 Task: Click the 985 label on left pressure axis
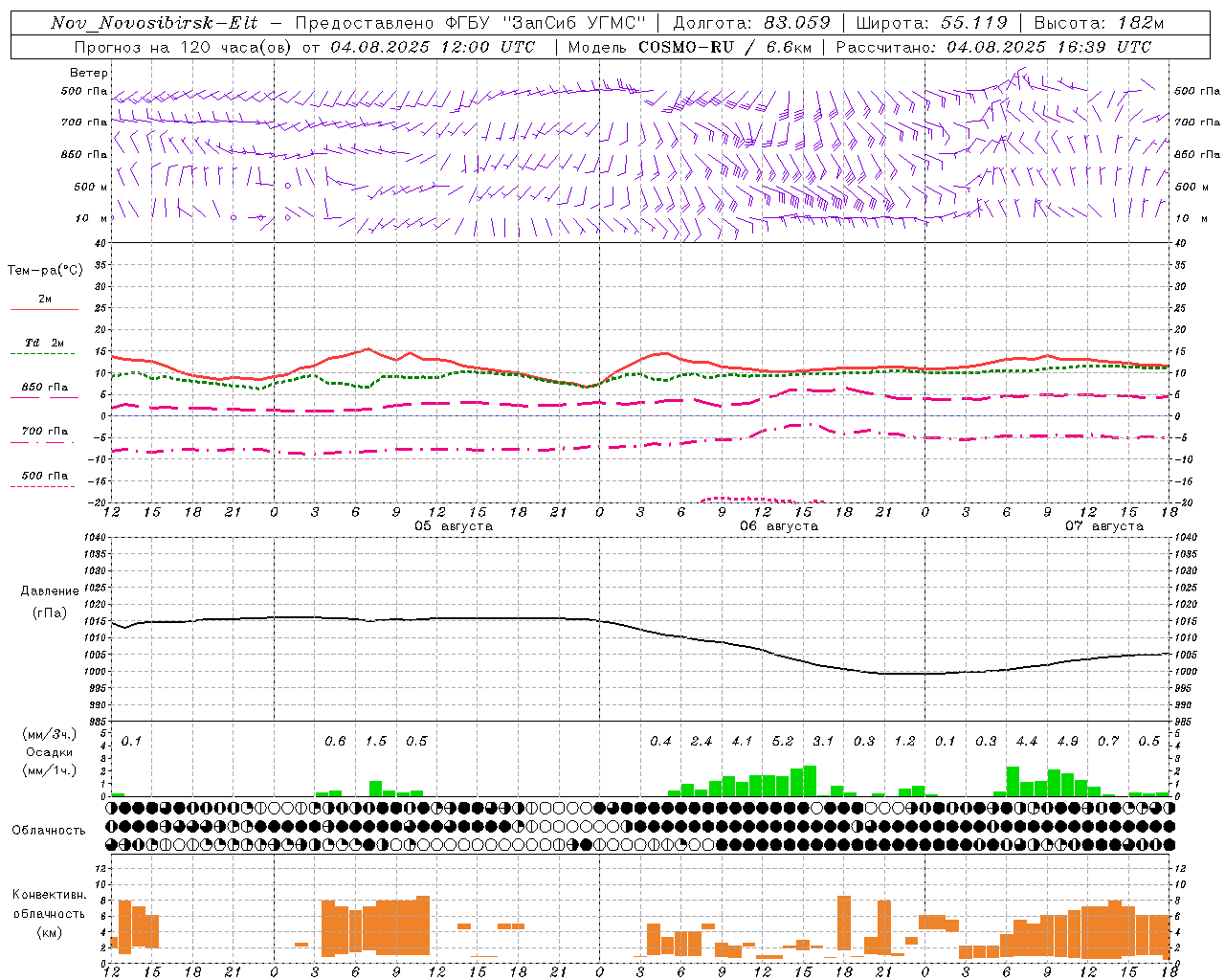100,722
